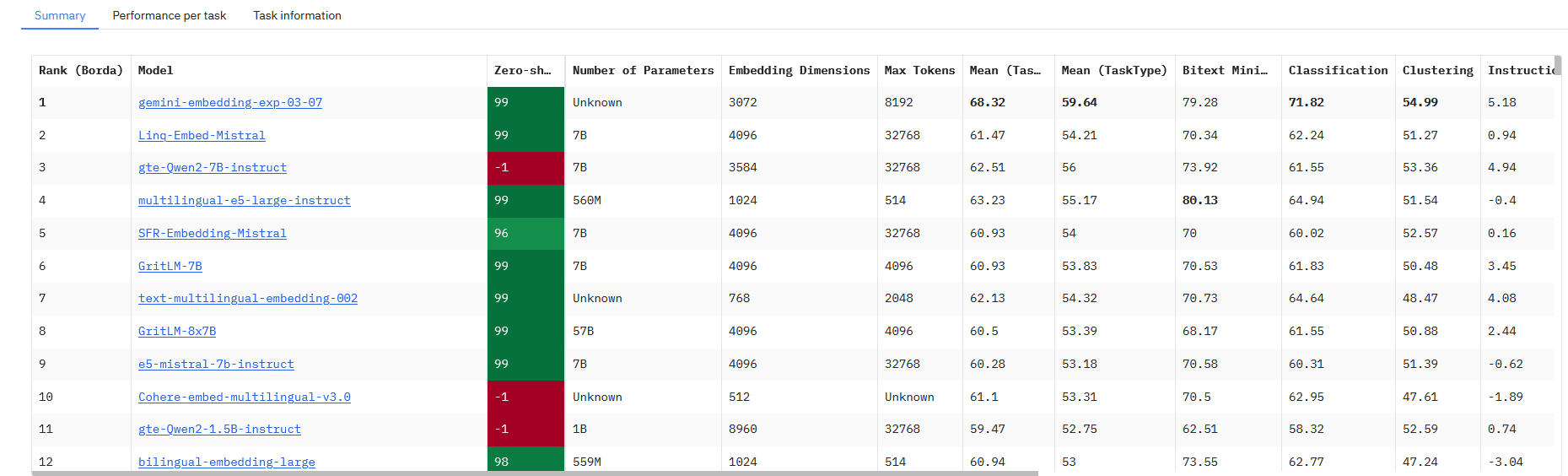Open the Linq-Embed-Mistral model link
Viewport: 1568px width, 476px height.
pyautogui.click(x=202, y=136)
